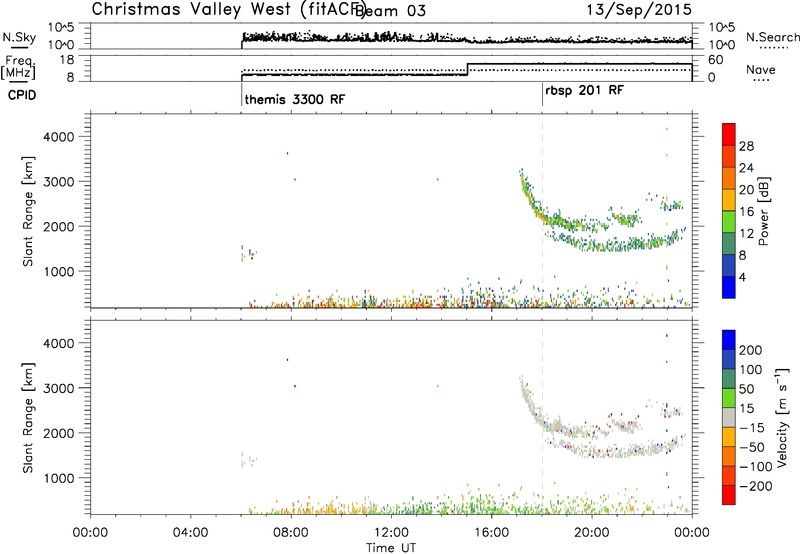Screen dimensions: 800x554
Task: Click the bright blue bottom Power colorbar segment
Action: 729,287
